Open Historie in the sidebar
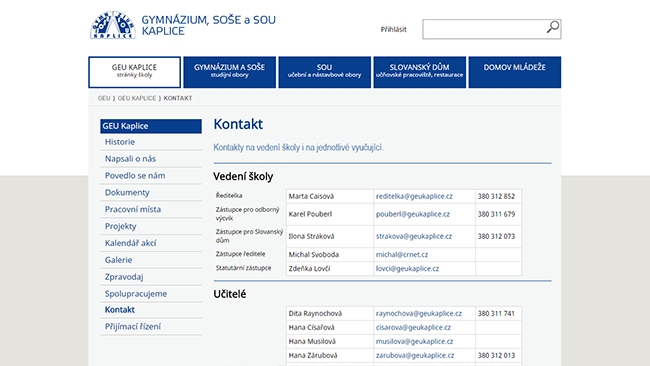 120,142
